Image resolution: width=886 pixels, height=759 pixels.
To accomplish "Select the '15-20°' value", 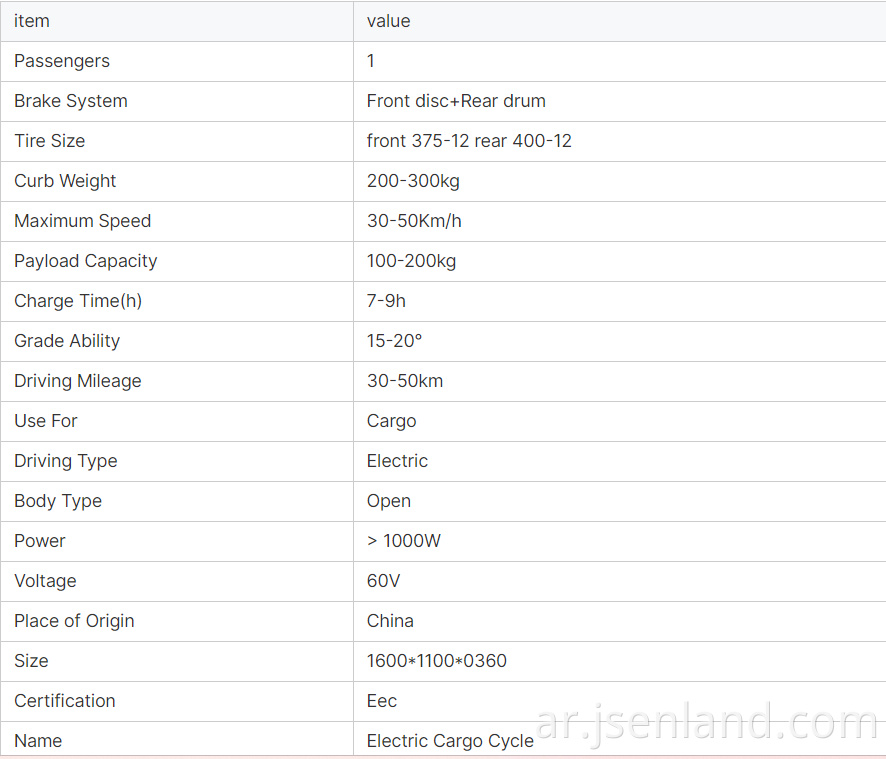I will (x=394, y=341).
